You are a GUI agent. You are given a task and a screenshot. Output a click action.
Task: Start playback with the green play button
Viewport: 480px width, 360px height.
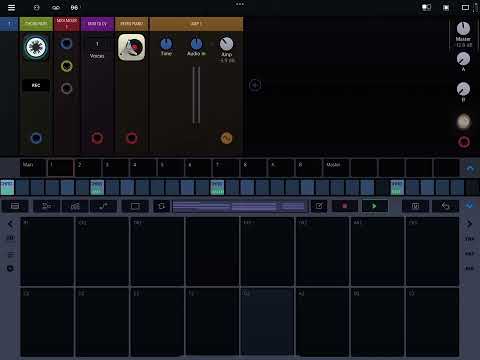point(374,206)
